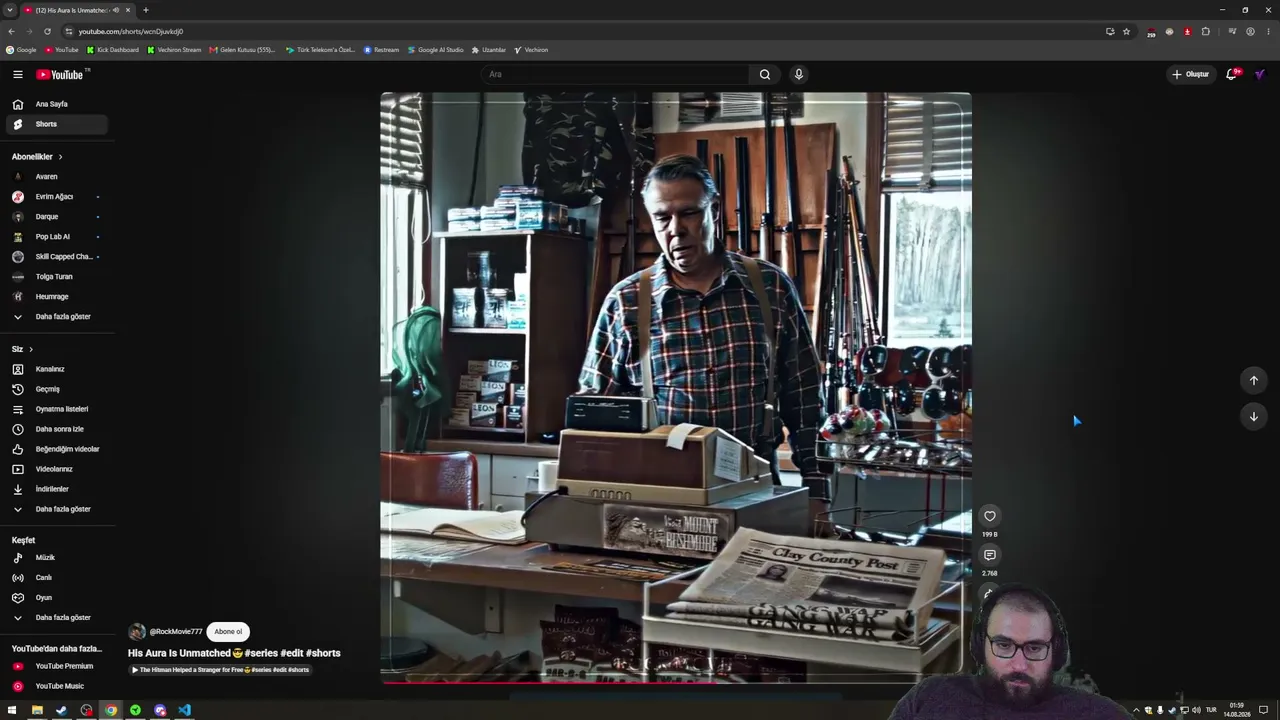The height and width of the screenshot is (720, 1280).
Task: Skip to the next short with down arrow
Action: [1254, 416]
